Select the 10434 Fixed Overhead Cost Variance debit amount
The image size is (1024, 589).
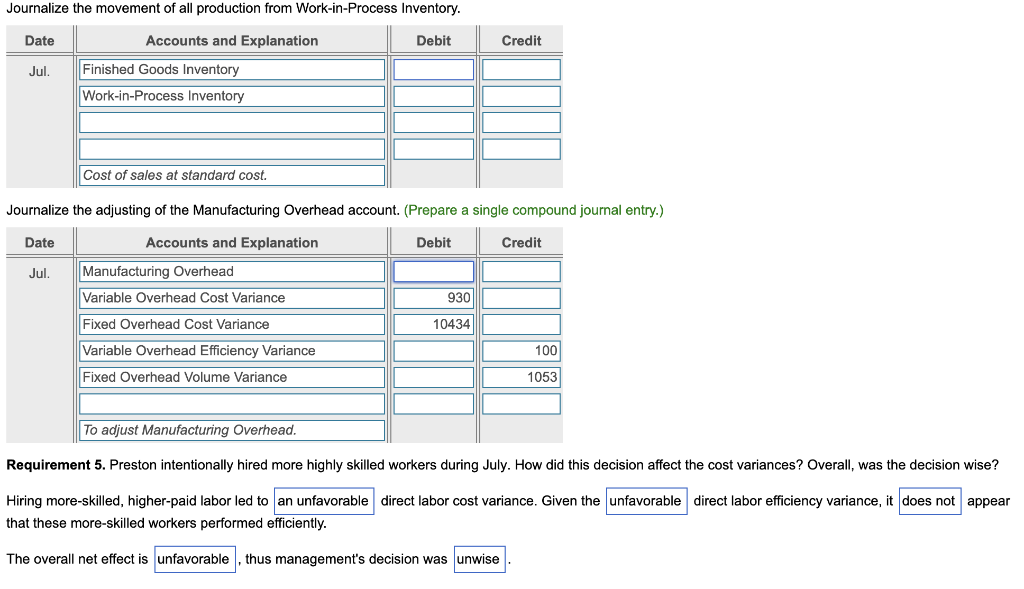click(x=432, y=323)
